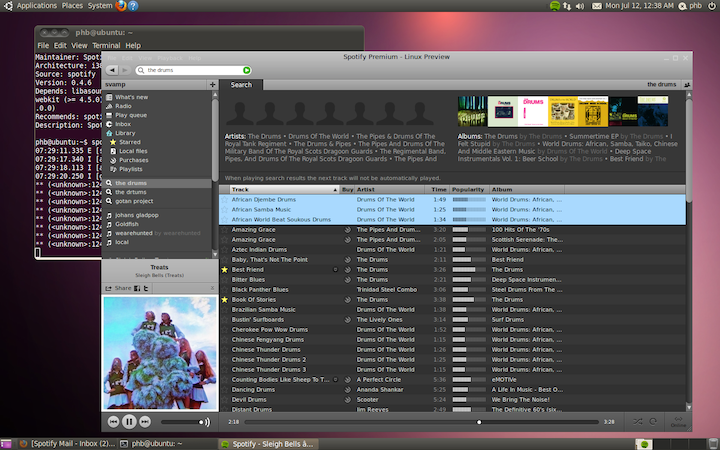
Task: Star the Devil Drums track
Action: pyautogui.click(x=225, y=399)
